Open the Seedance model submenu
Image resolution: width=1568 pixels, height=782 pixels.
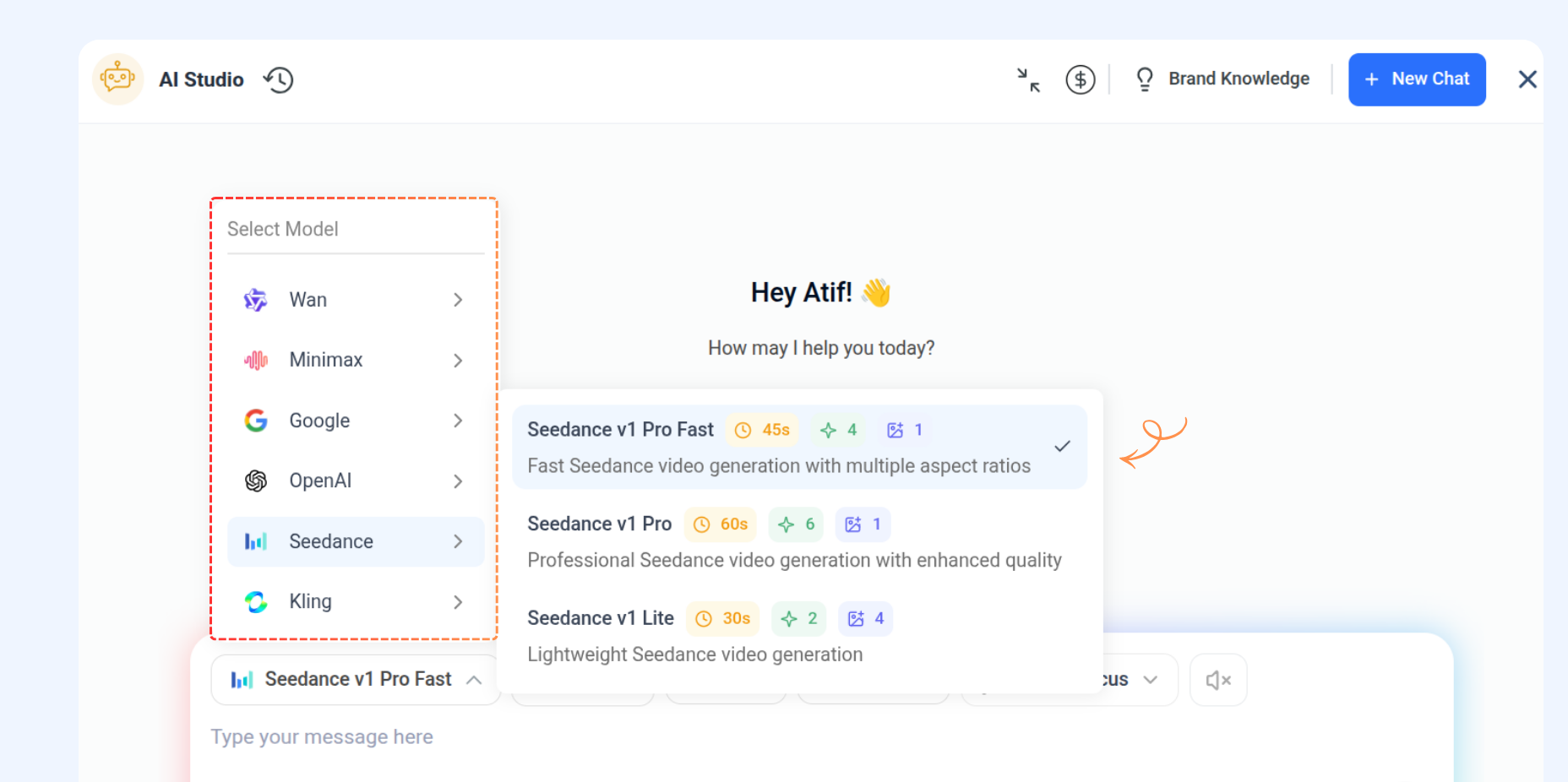point(356,541)
